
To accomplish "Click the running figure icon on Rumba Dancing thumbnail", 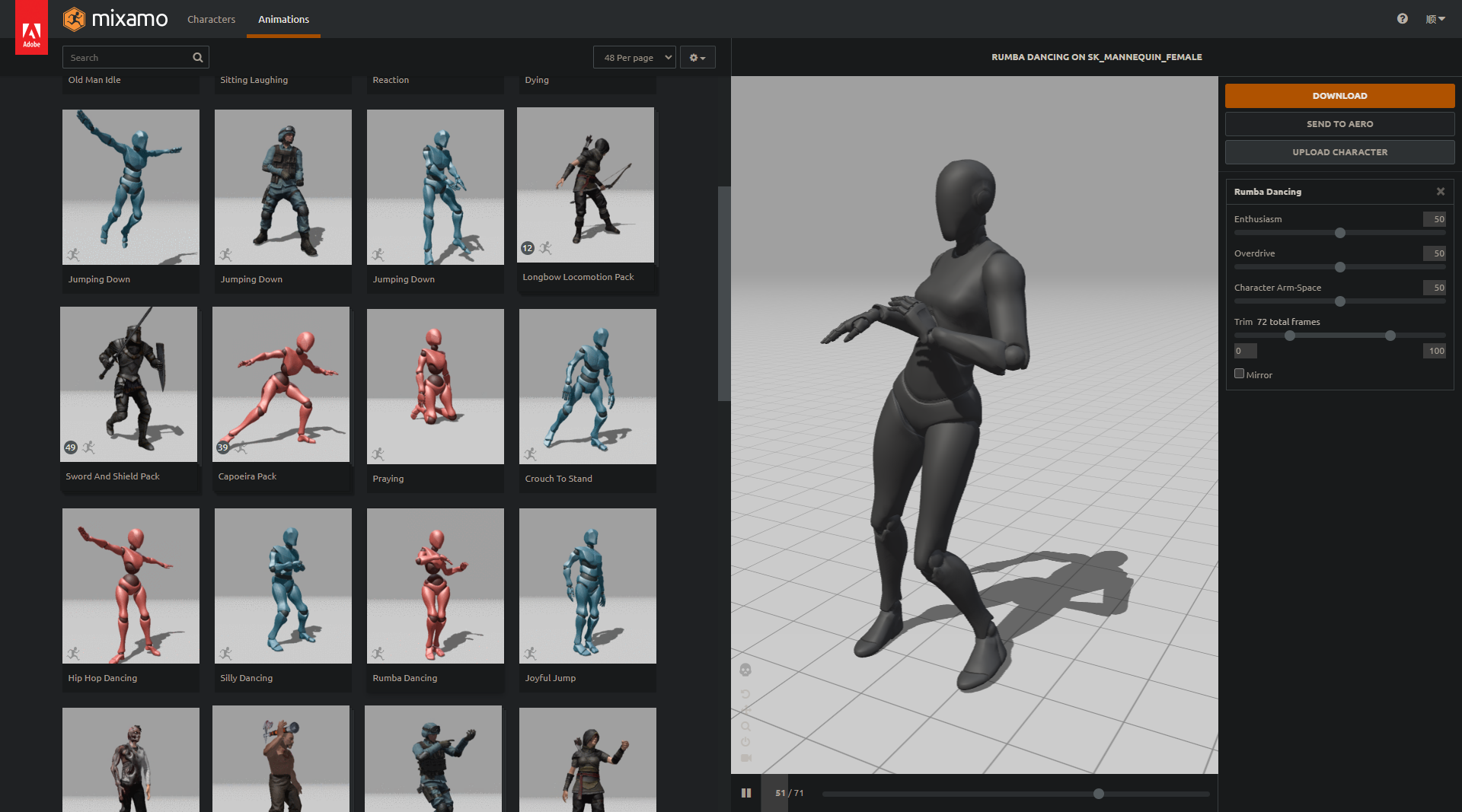I will 378,654.
